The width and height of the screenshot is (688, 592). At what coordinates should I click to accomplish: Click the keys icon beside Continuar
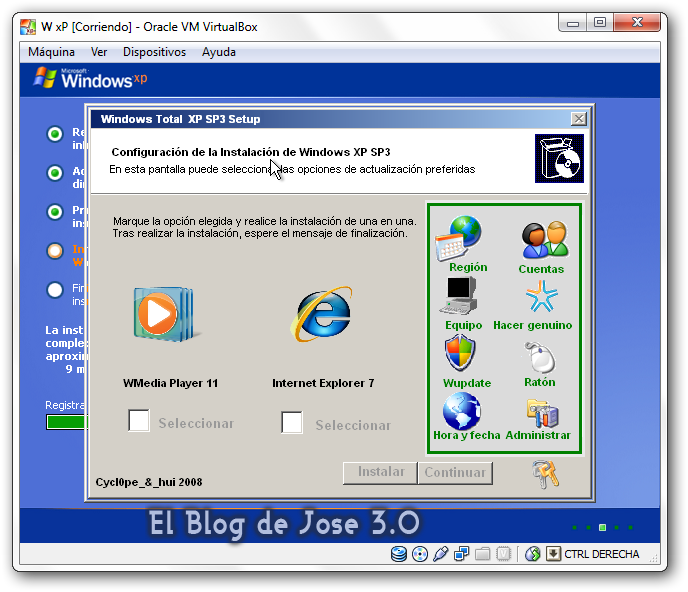coord(545,474)
